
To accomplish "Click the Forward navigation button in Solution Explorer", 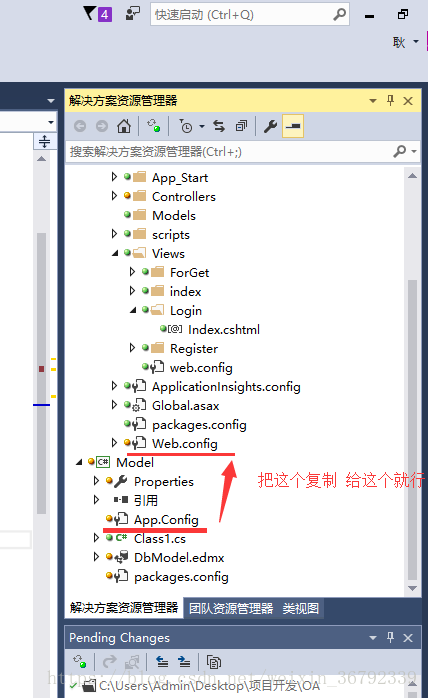I will click(x=102, y=126).
